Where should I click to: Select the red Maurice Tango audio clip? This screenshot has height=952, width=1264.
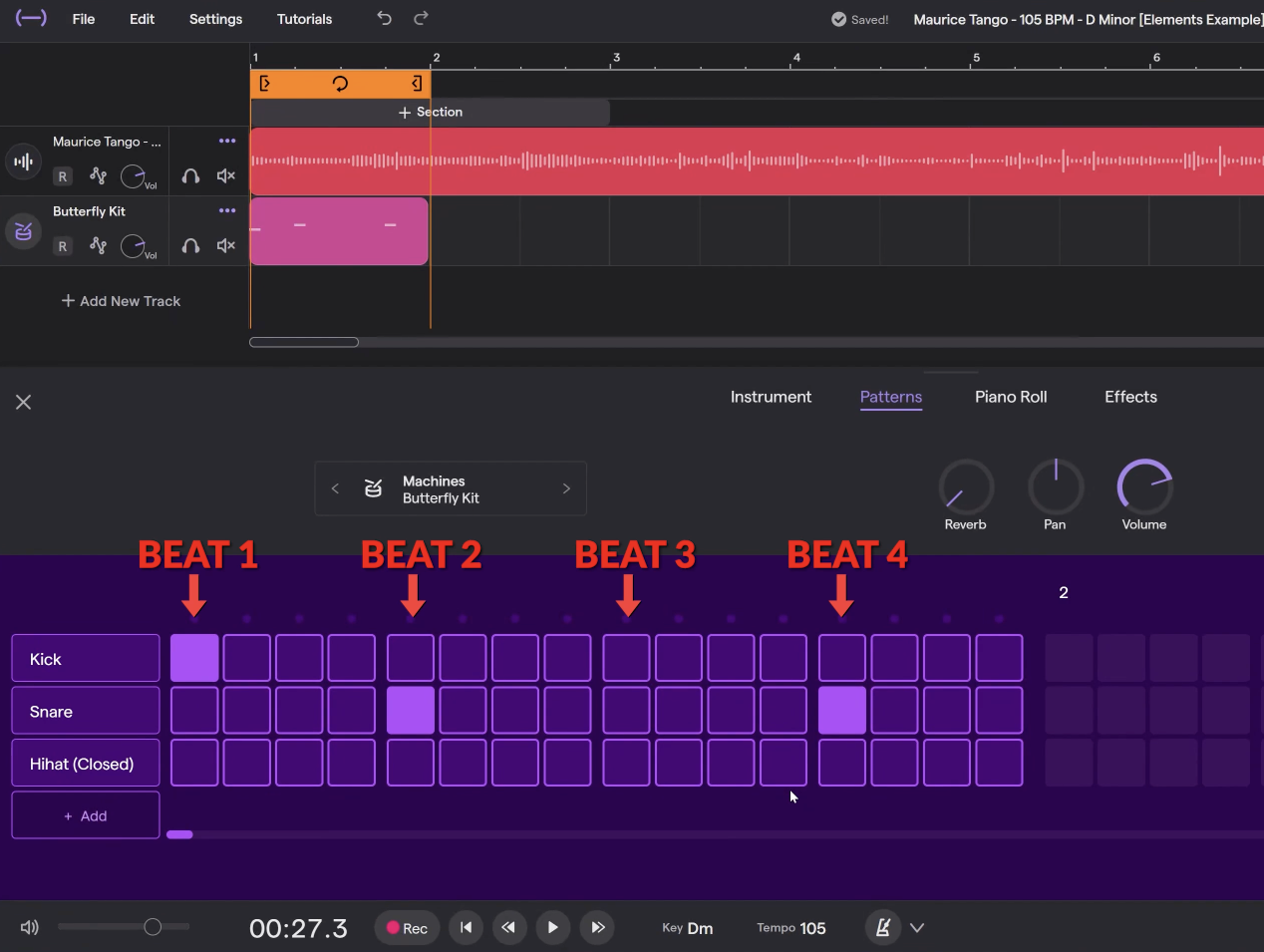pos(757,161)
